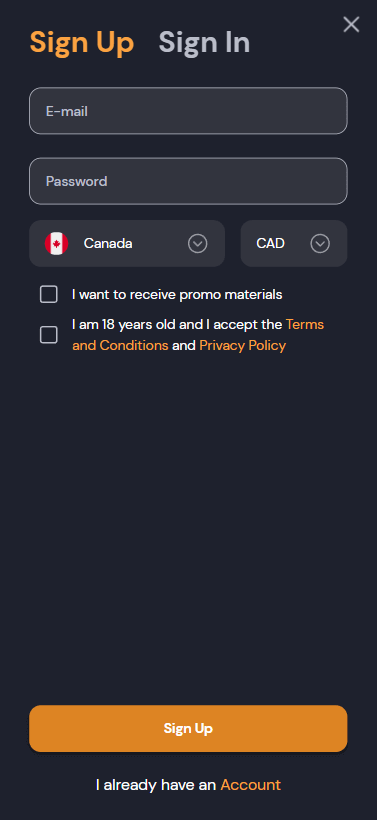The height and width of the screenshot is (820, 377).
Task: Expand currency list via chevron beside CAD
Action: pyautogui.click(x=320, y=243)
